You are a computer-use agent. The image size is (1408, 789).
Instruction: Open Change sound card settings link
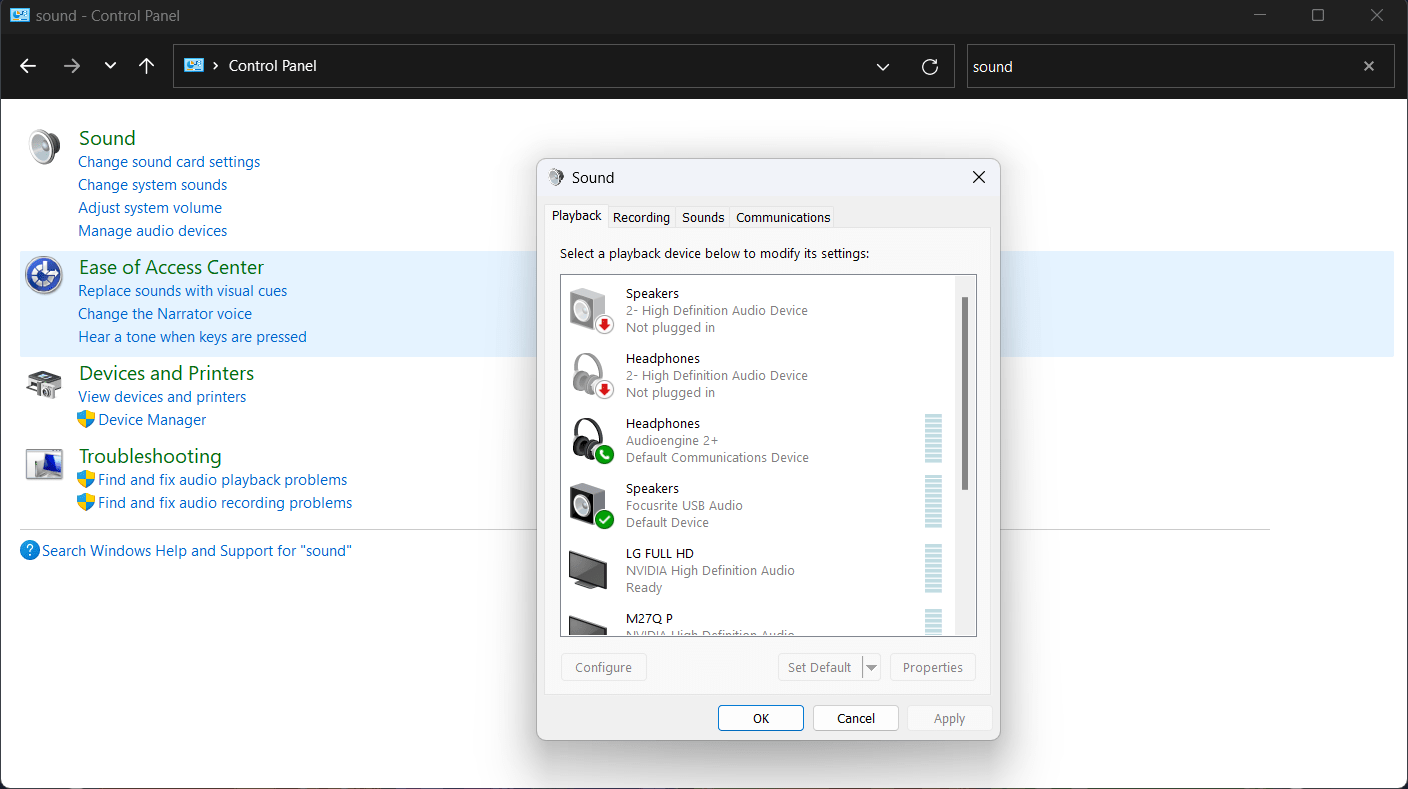pos(169,162)
